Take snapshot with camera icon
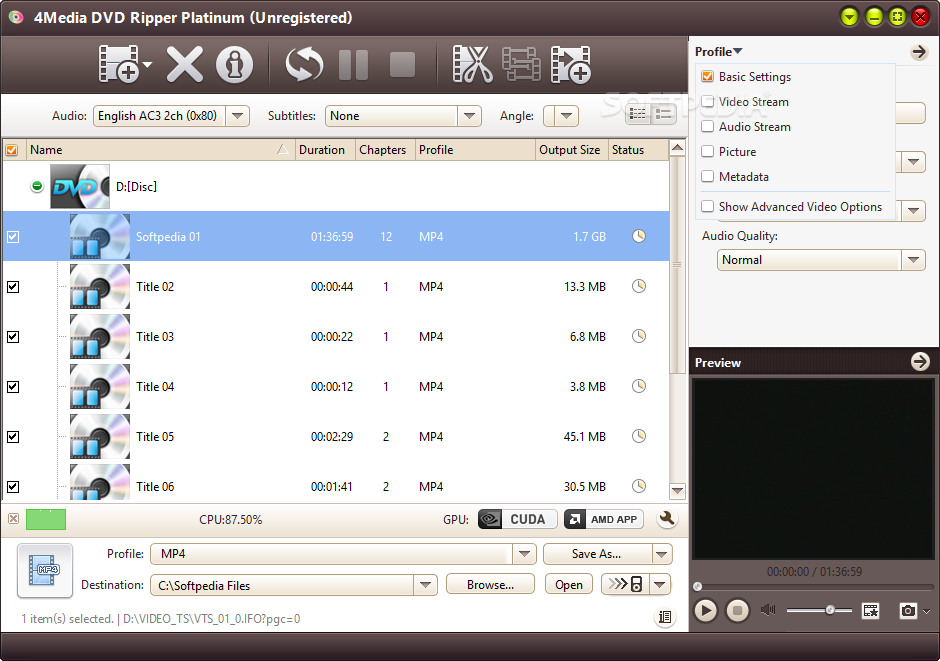 click(908, 611)
